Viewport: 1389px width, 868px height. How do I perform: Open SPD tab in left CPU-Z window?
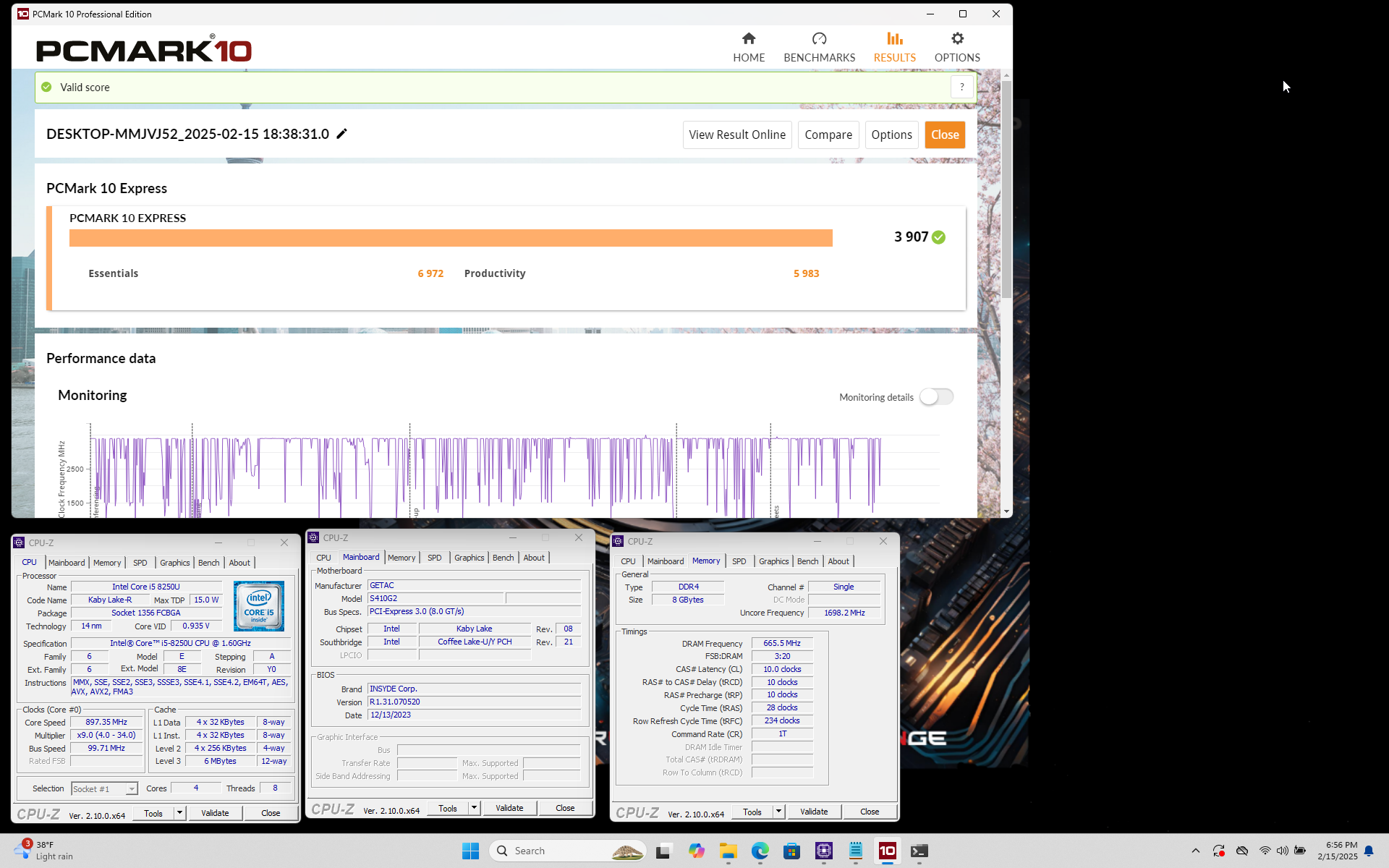coord(140,563)
